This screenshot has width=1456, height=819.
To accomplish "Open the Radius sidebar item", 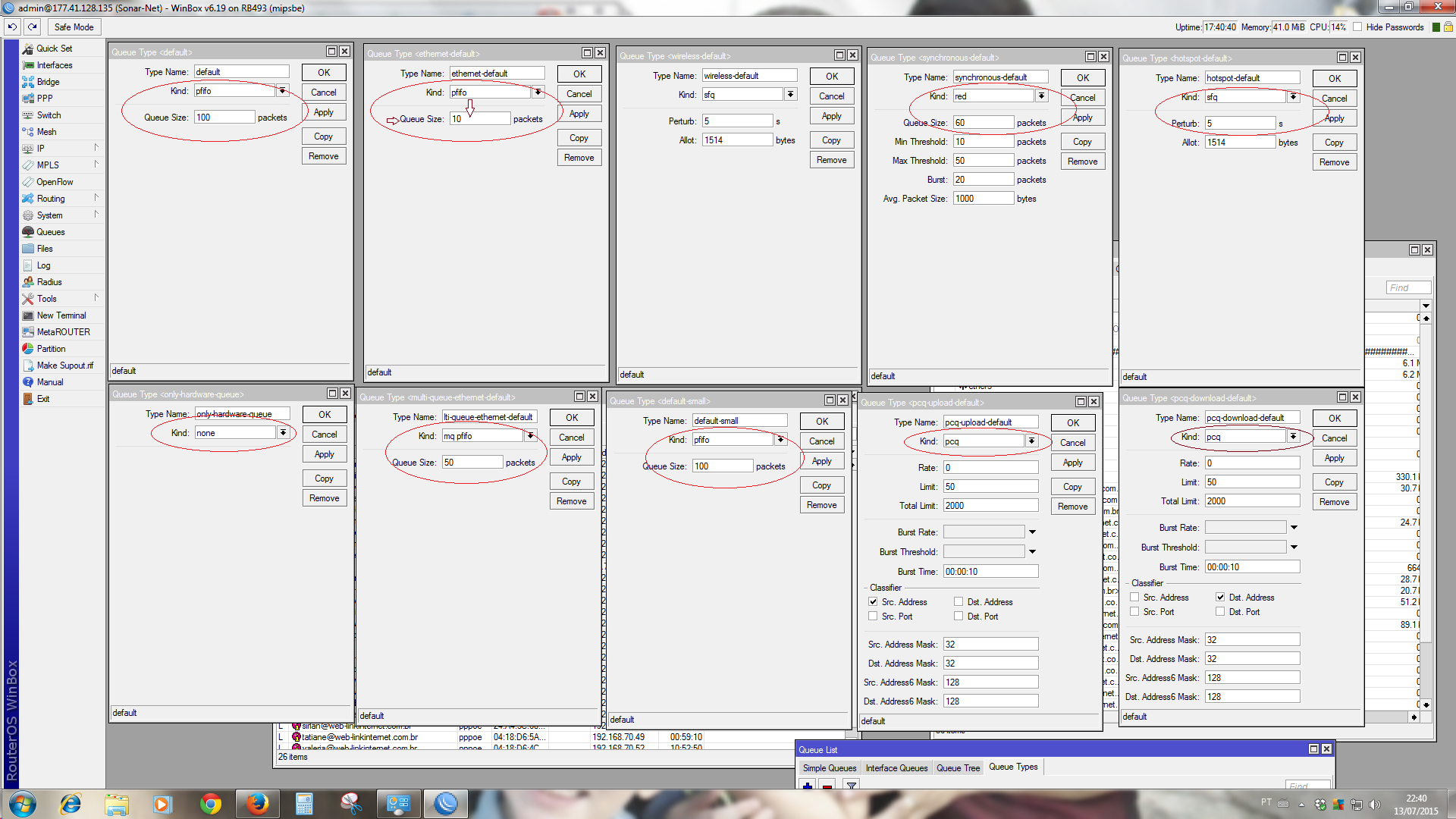I will 49,282.
